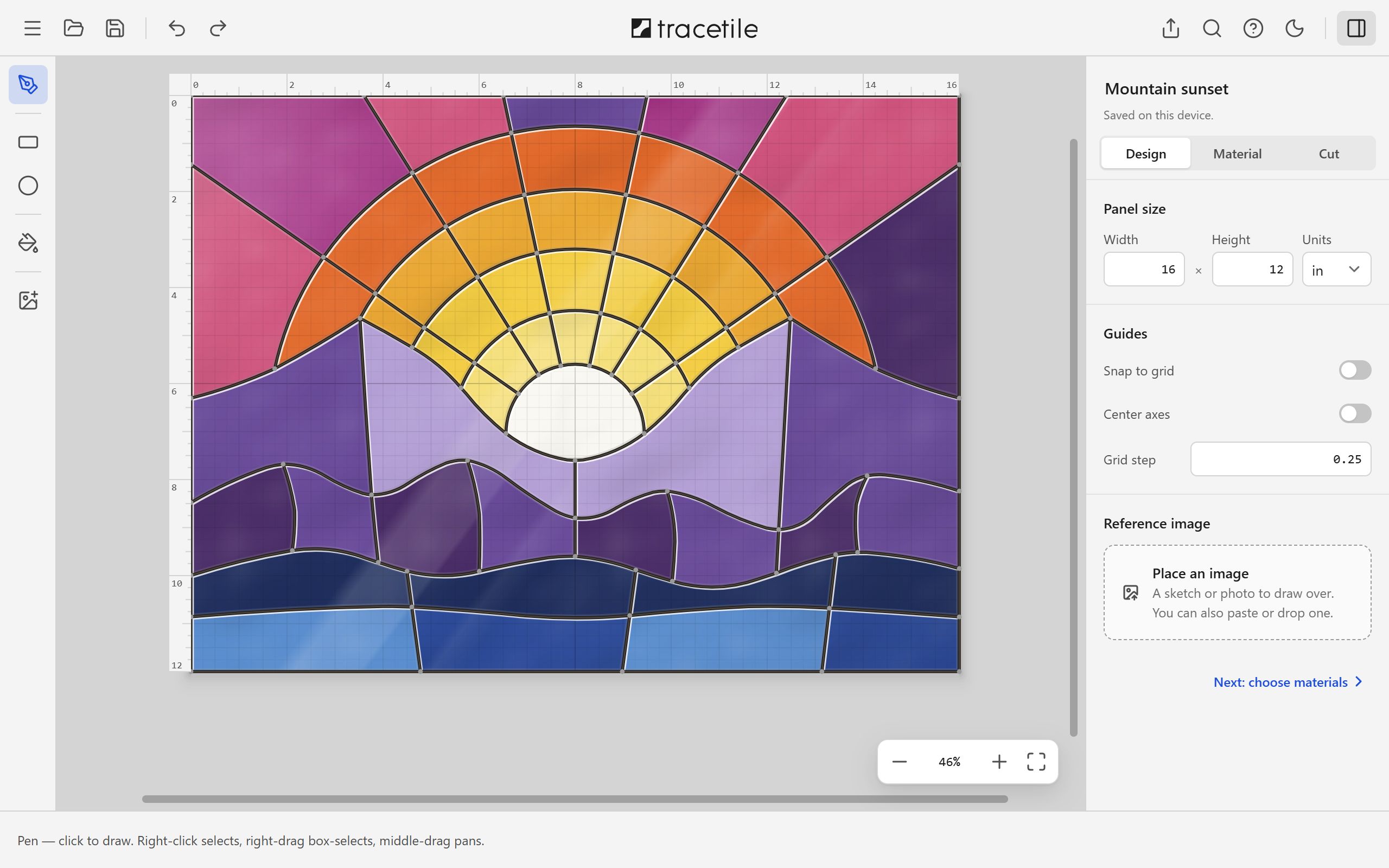1389x868 pixels.
Task: Redo the last action
Action: click(x=218, y=28)
